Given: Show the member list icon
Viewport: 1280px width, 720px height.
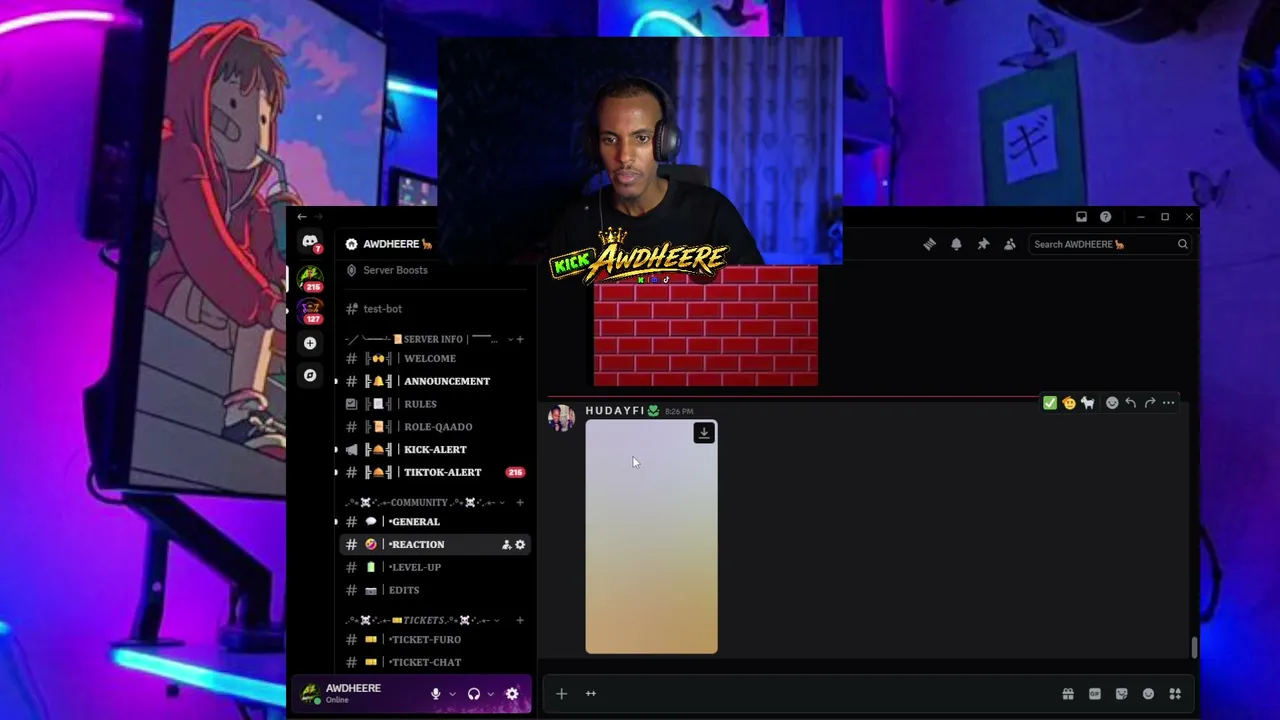Looking at the screenshot, I should 1010,244.
